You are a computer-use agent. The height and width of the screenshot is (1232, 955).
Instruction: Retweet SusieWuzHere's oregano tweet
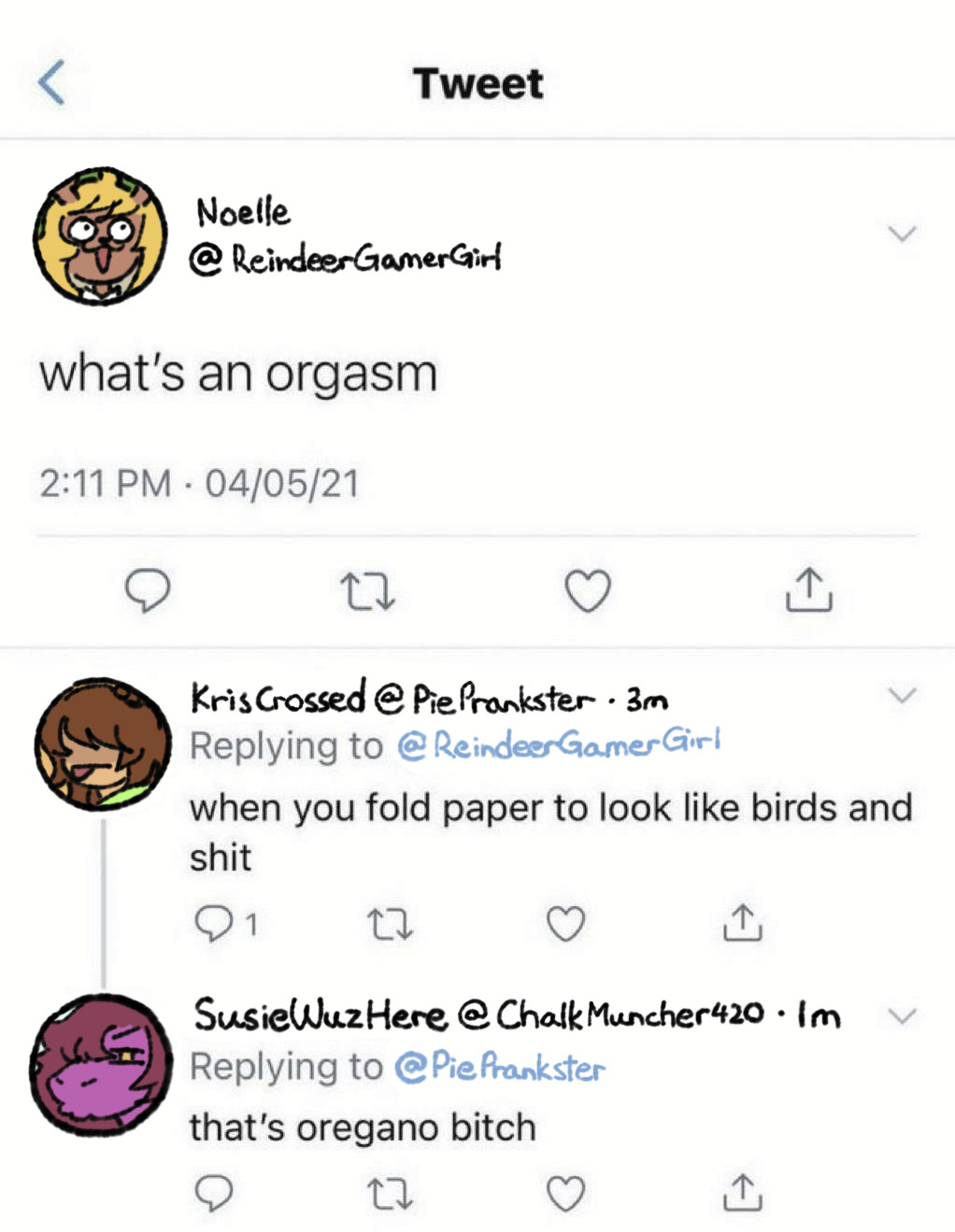390,1194
